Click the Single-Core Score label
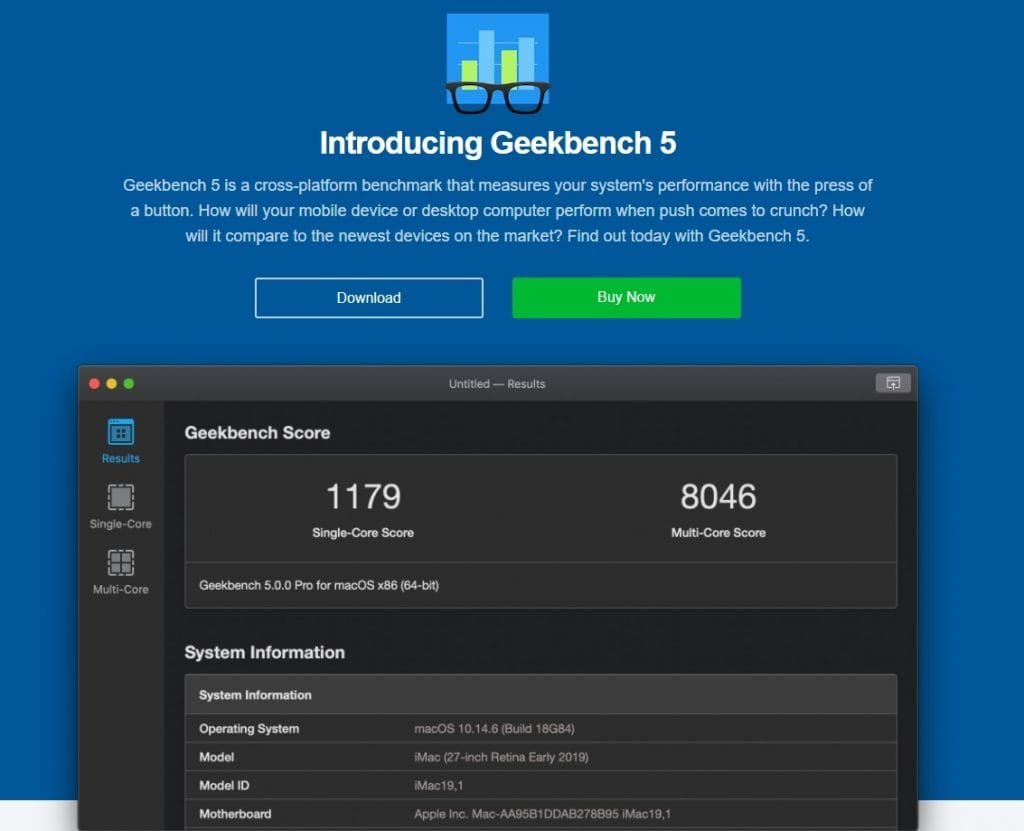Viewport: 1024px width, 831px height. click(363, 532)
